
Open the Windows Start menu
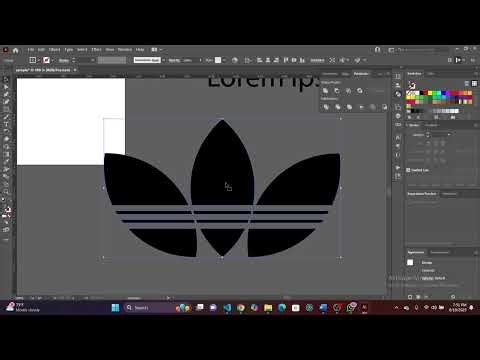tap(115, 308)
